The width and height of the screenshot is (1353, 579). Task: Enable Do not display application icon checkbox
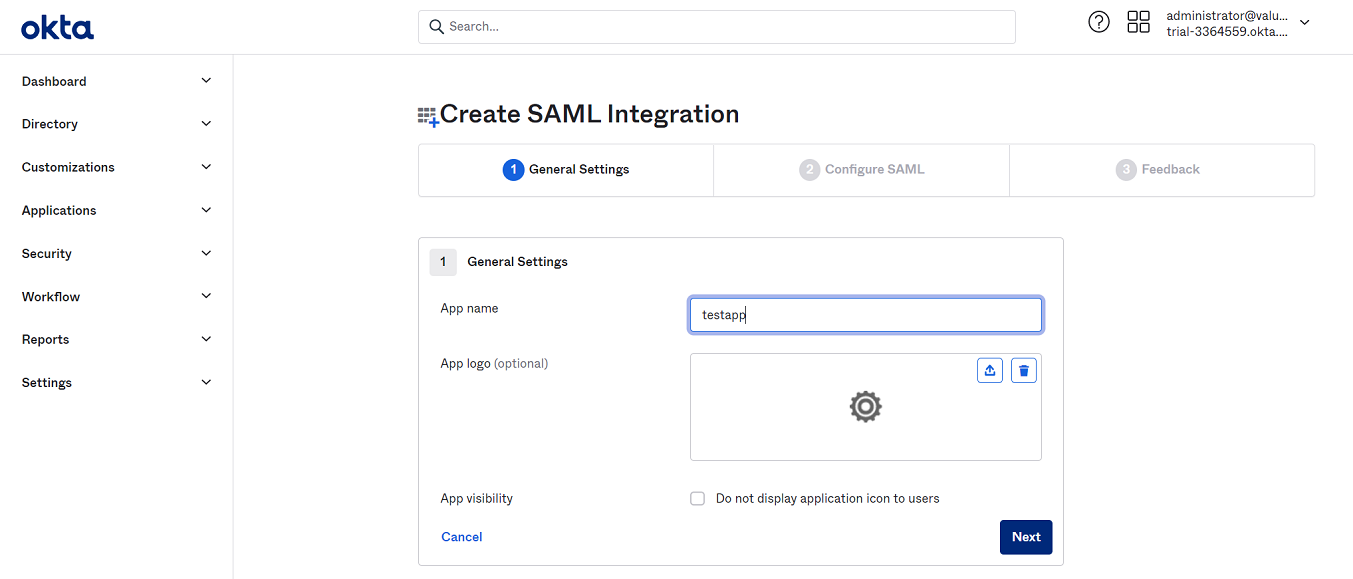(698, 498)
